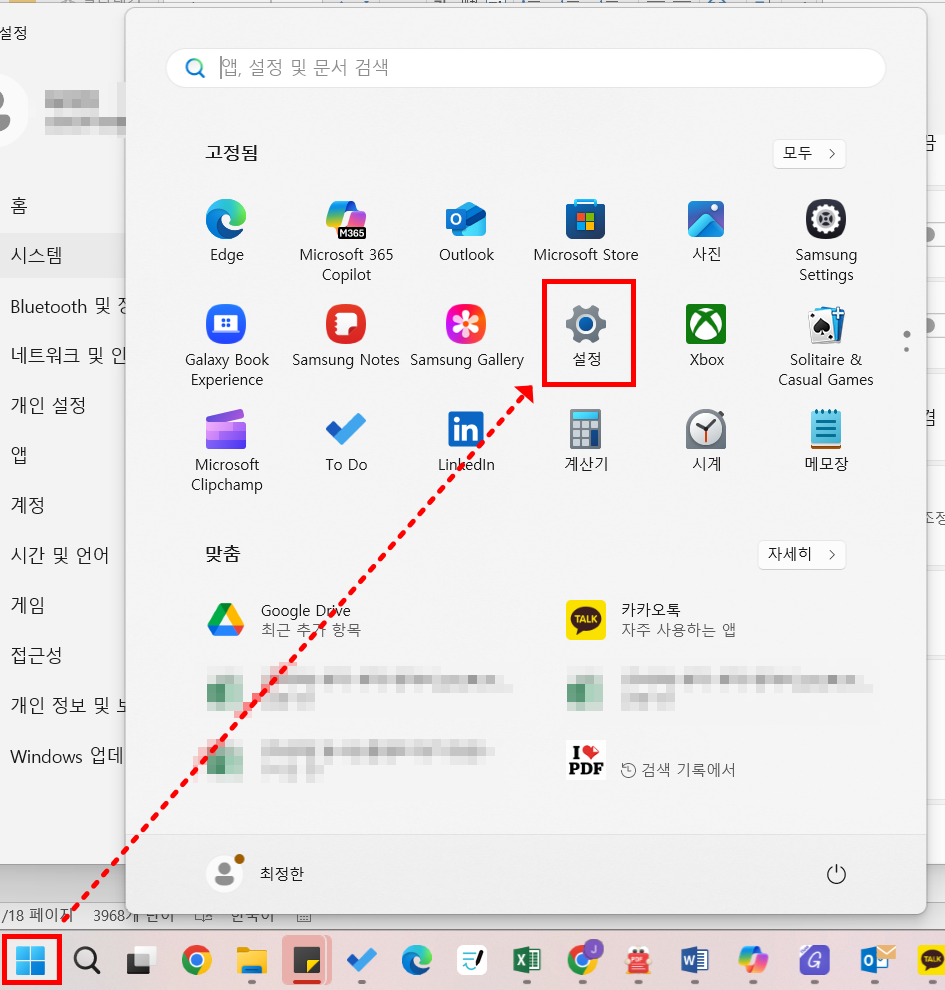Open 네트워크 category in Settings sidebar
This screenshot has height=990, width=945.
pos(68,355)
